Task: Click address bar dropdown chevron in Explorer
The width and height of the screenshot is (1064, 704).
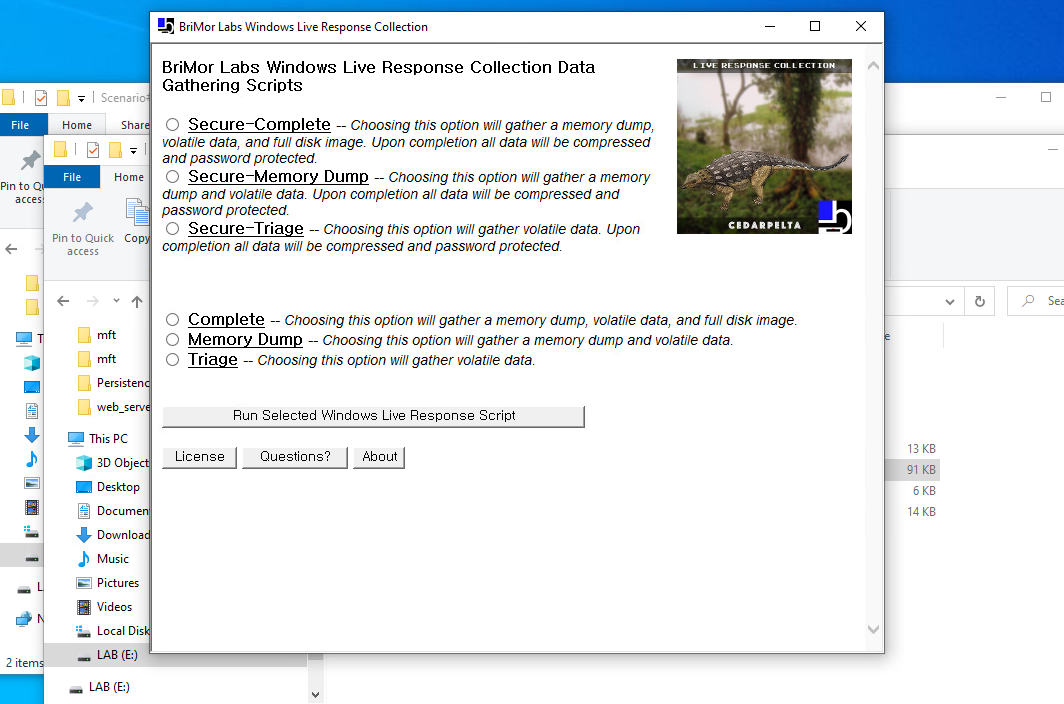Action: [949, 302]
